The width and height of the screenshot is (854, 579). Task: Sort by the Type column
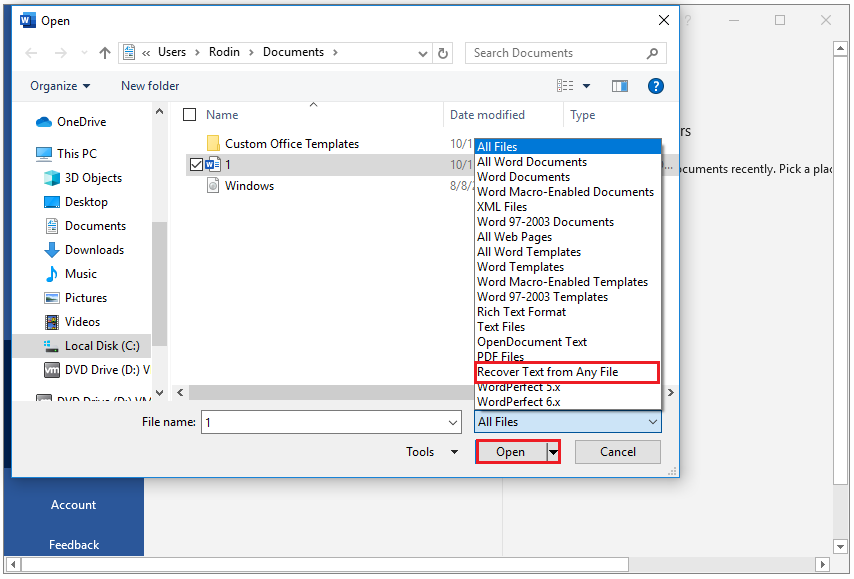pyautogui.click(x=582, y=115)
